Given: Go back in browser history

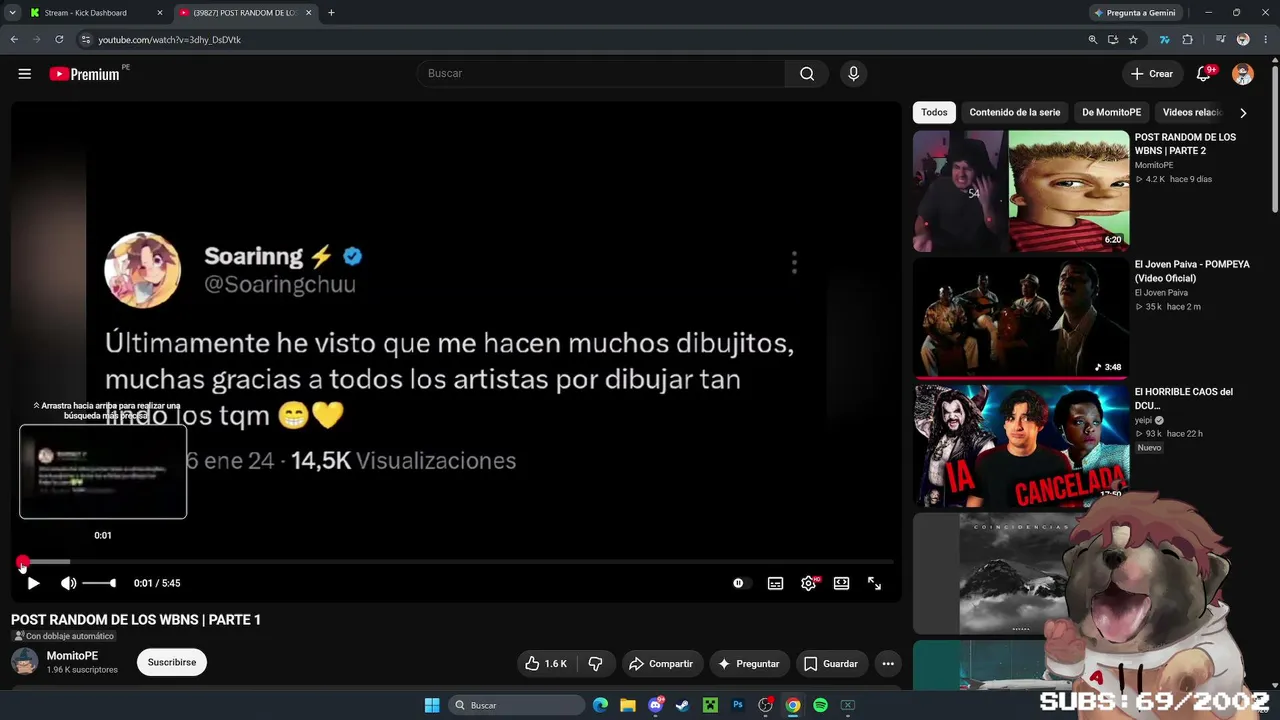Looking at the screenshot, I should click(14, 40).
